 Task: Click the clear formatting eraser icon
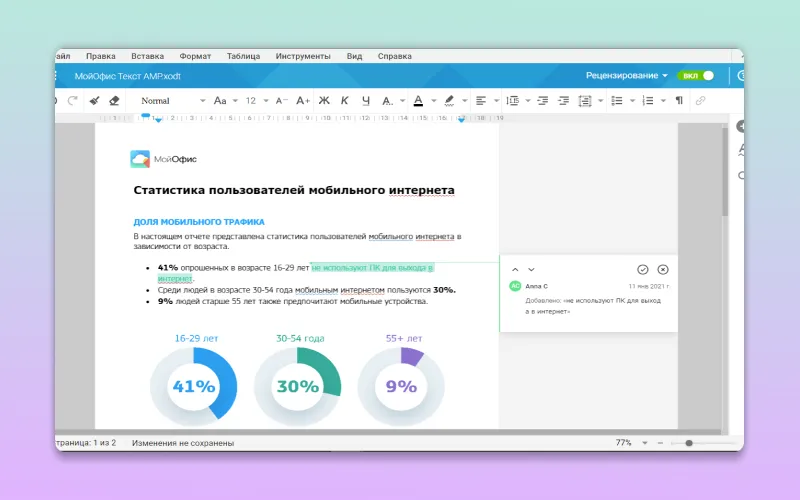coord(114,101)
